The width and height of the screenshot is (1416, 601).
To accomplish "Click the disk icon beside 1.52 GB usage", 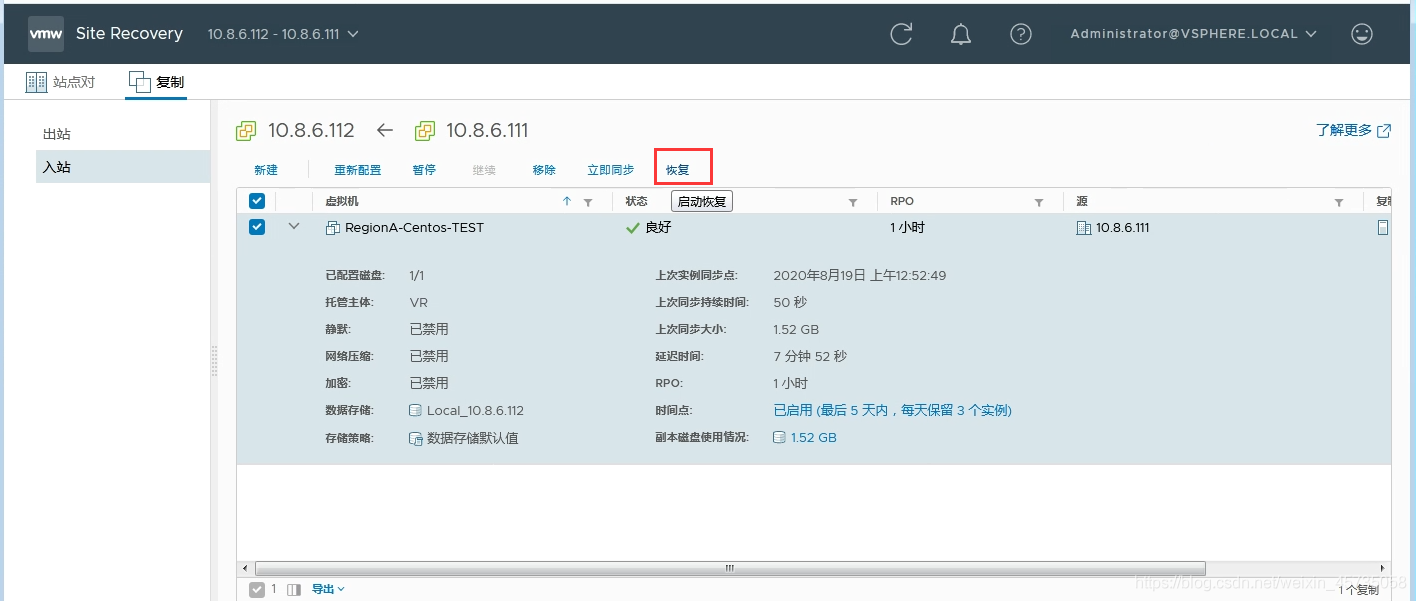I will point(779,438).
